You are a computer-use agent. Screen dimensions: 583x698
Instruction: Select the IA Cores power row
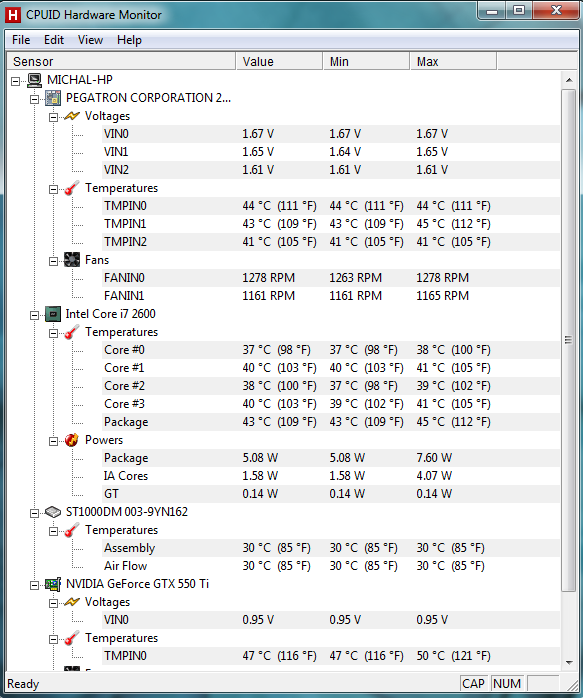pyautogui.click(x=331, y=476)
